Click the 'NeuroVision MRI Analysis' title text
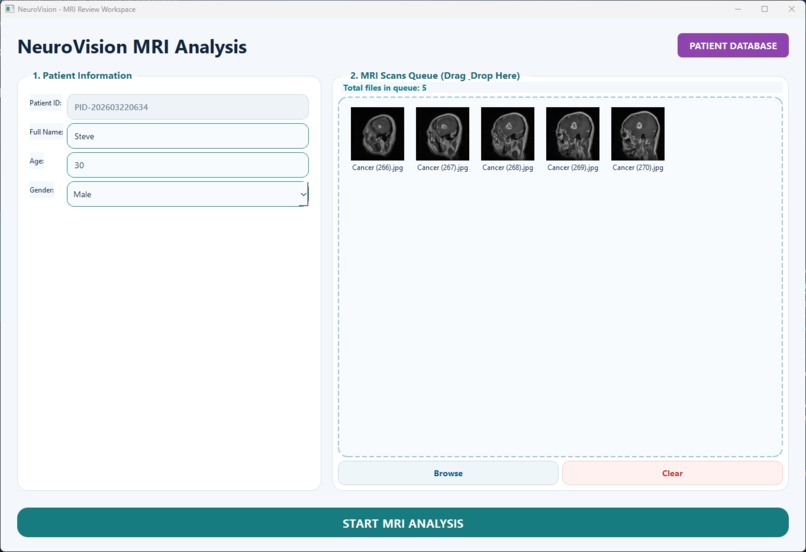Screen dimensions: 806x552 (132, 47)
